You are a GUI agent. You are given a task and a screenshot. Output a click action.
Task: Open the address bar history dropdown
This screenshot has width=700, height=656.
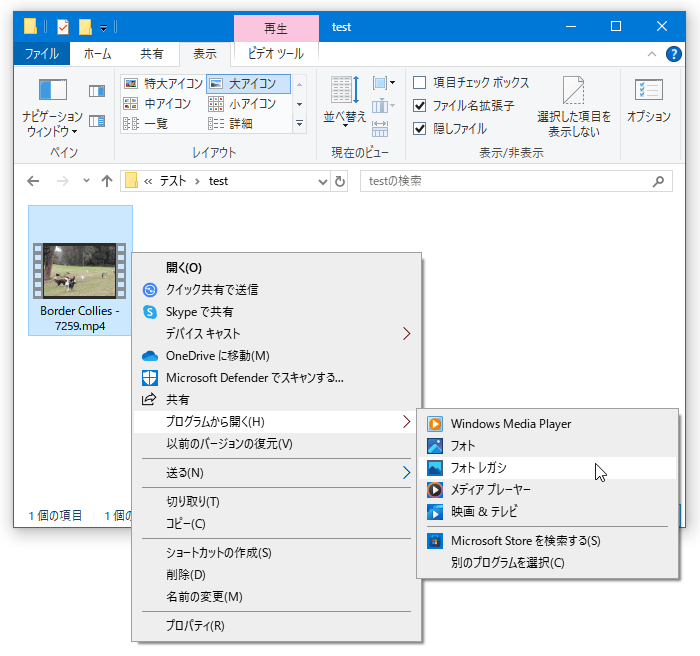322,181
